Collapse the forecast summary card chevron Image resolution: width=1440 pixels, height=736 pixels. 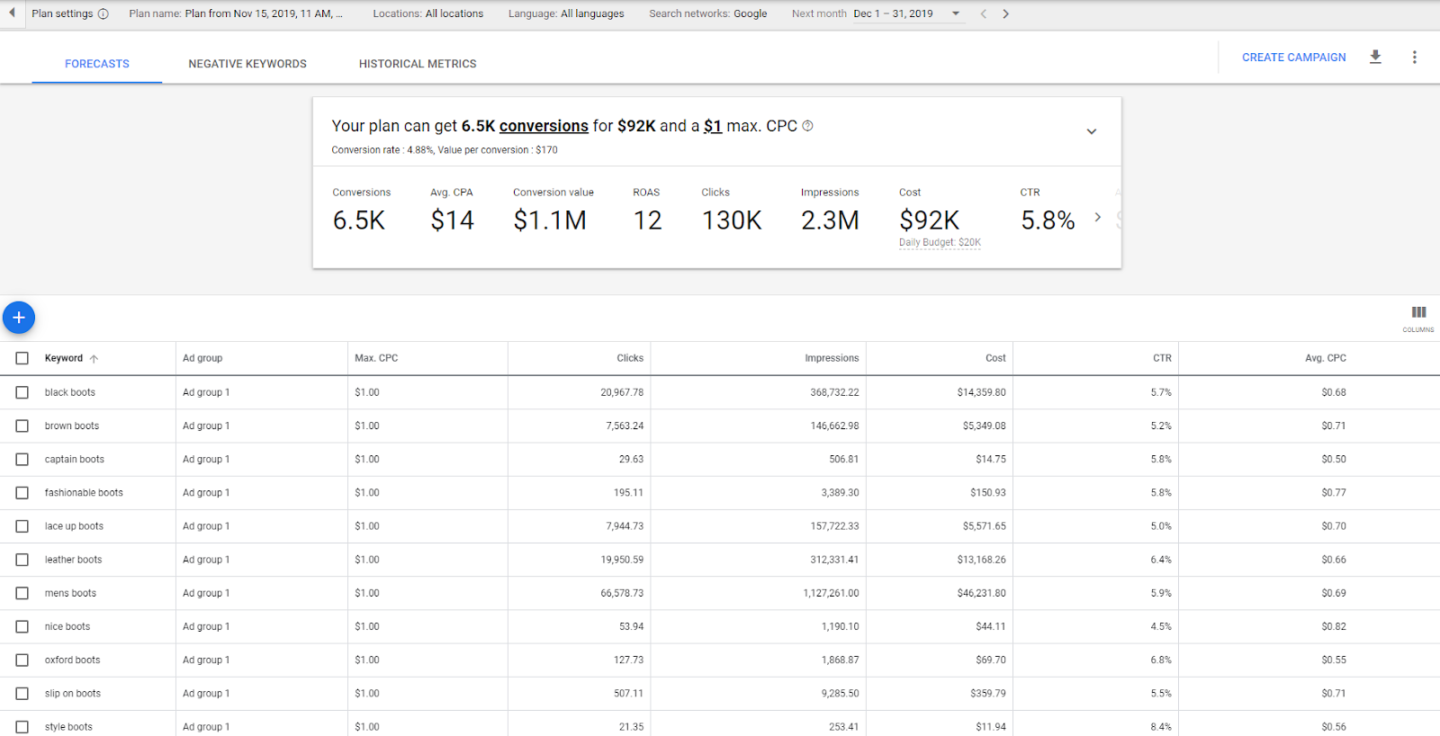click(1091, 131)
